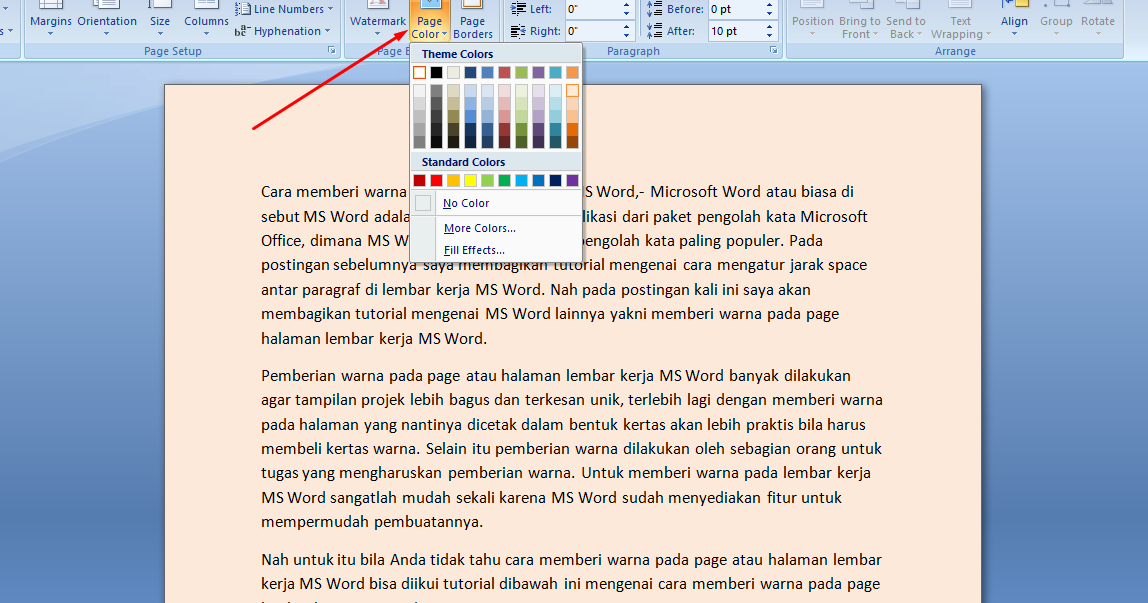Select the purple theme color in top row

pos(538,72)
